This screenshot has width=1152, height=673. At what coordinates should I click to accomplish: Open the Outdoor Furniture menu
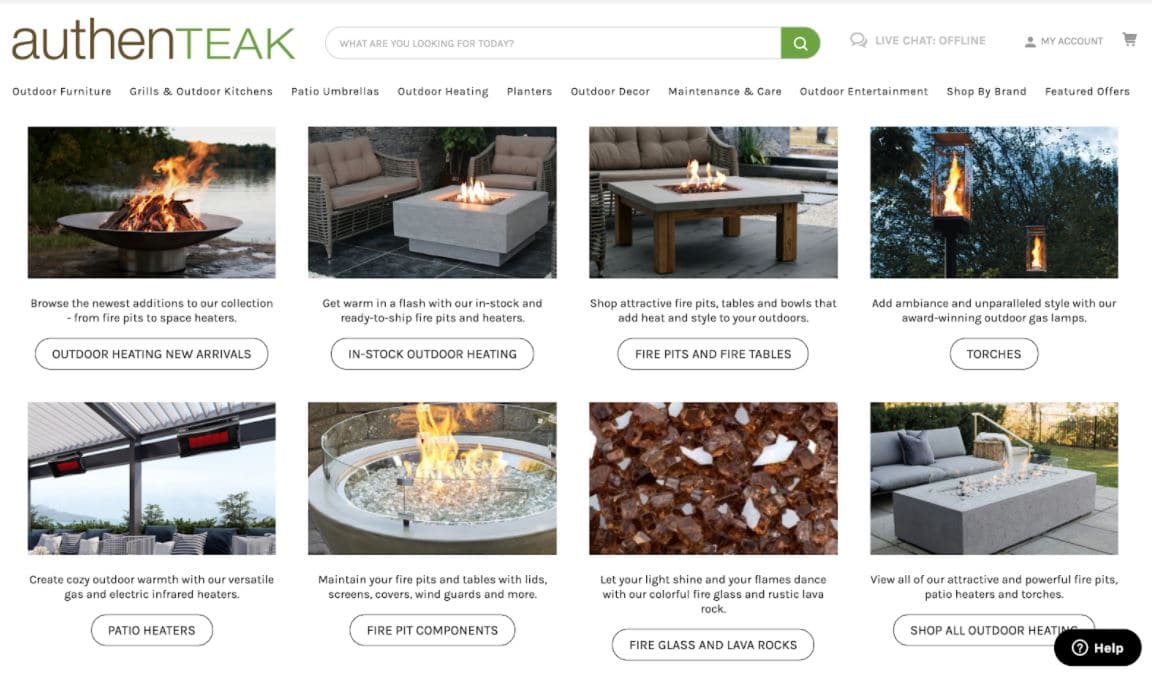(x=62, y=92)
